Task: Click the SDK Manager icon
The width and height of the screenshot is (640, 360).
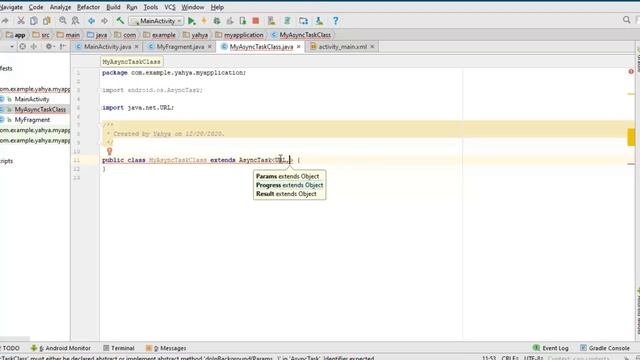Action: [x=319, y=21]
